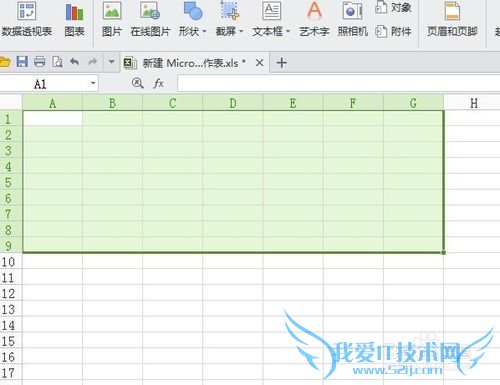Screen dimensions: 500x385
Task: Open the shapes (形状) gallery
Action: pyautogui.click(x=193, y=19)
